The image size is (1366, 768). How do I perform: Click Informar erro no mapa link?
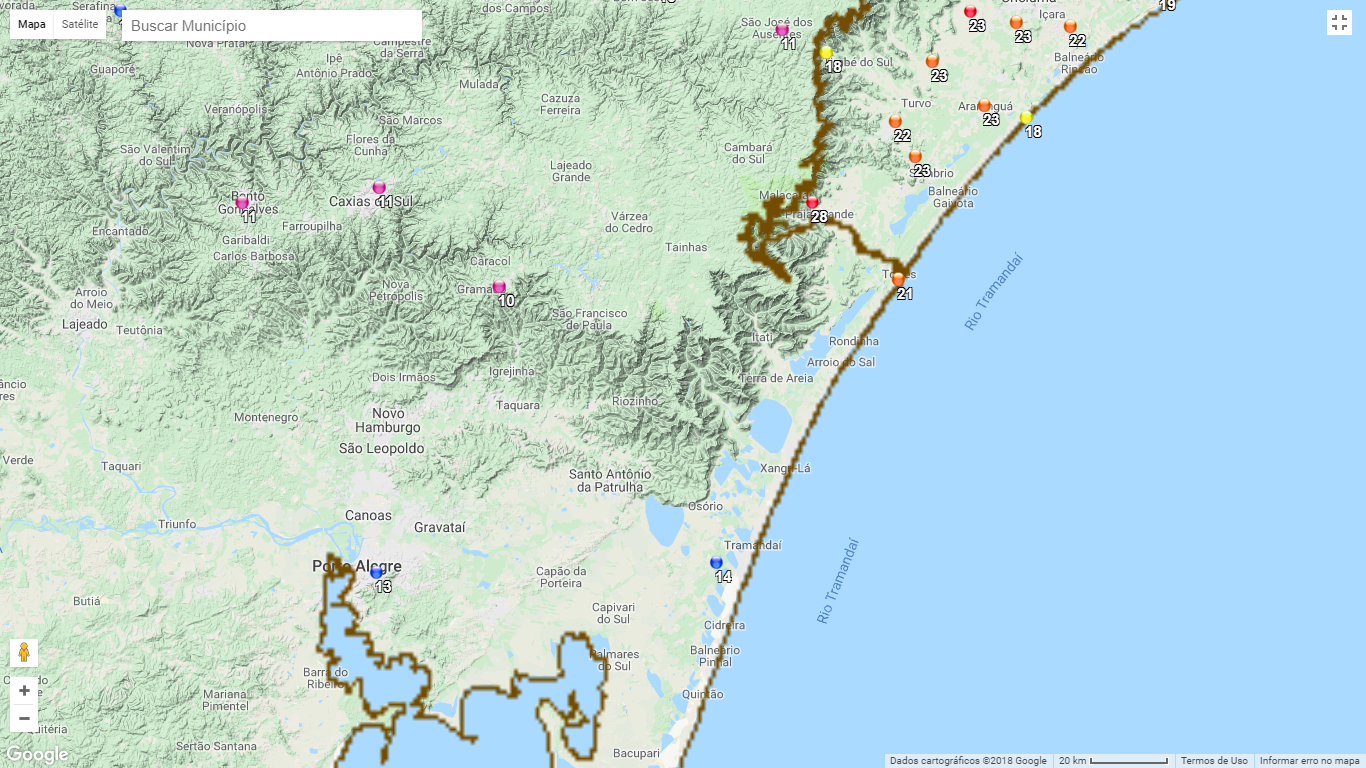pos(1309,761)
